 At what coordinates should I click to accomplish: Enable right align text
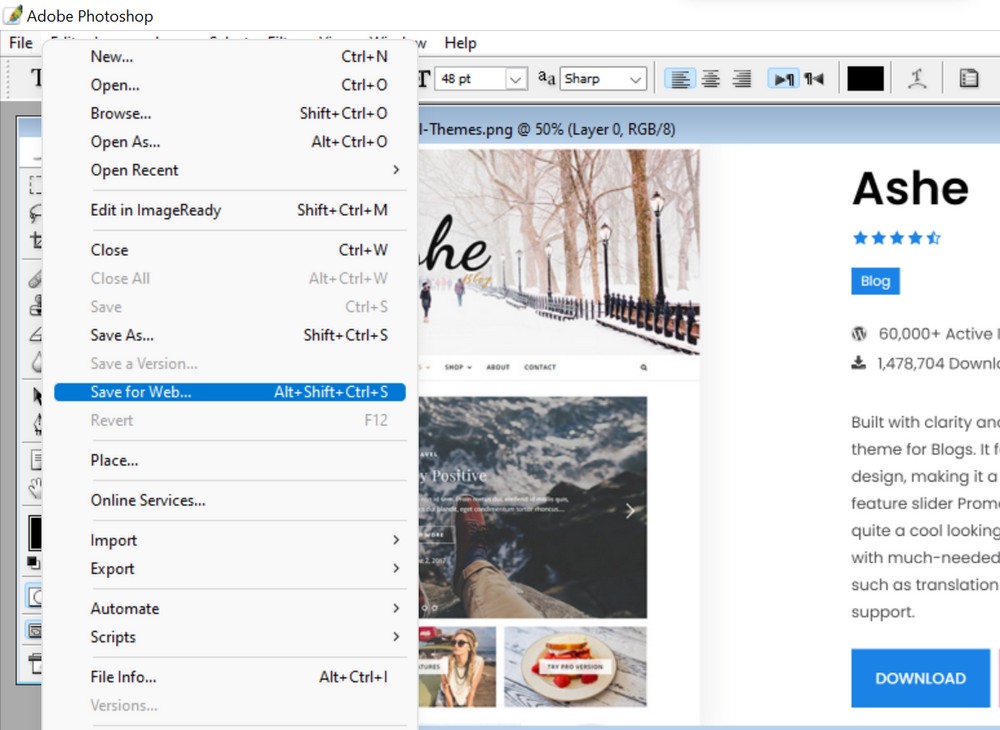click(741, 79)
